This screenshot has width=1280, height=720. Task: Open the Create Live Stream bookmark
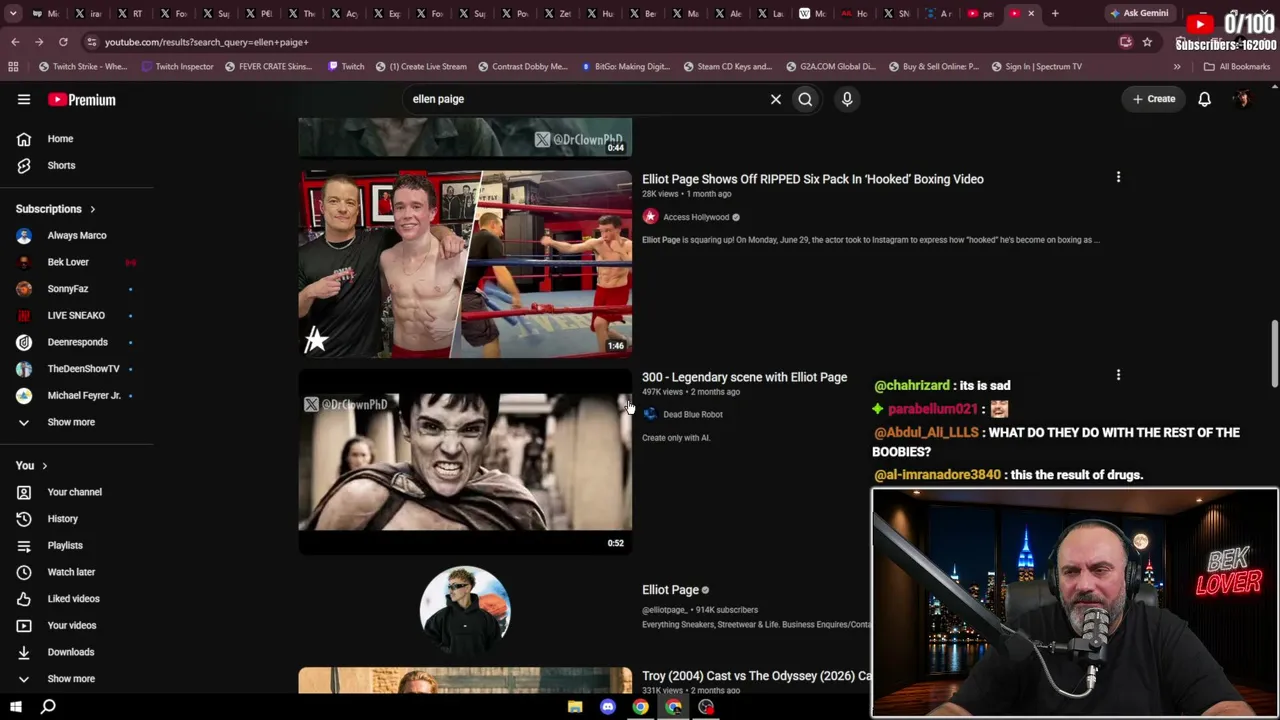pyautogui.click(x=421, y=67)
